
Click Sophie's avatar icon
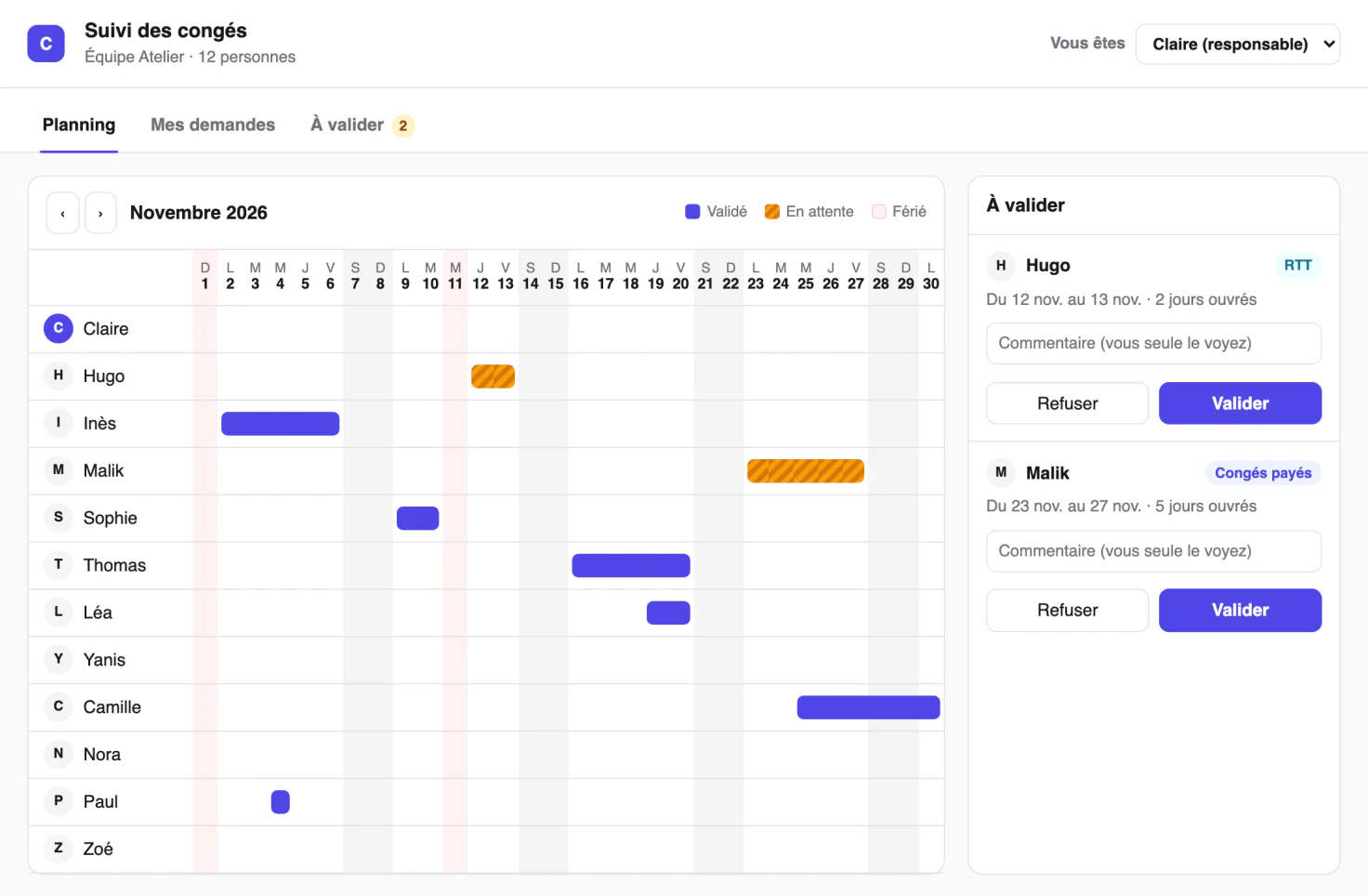[x=59, y=518]
